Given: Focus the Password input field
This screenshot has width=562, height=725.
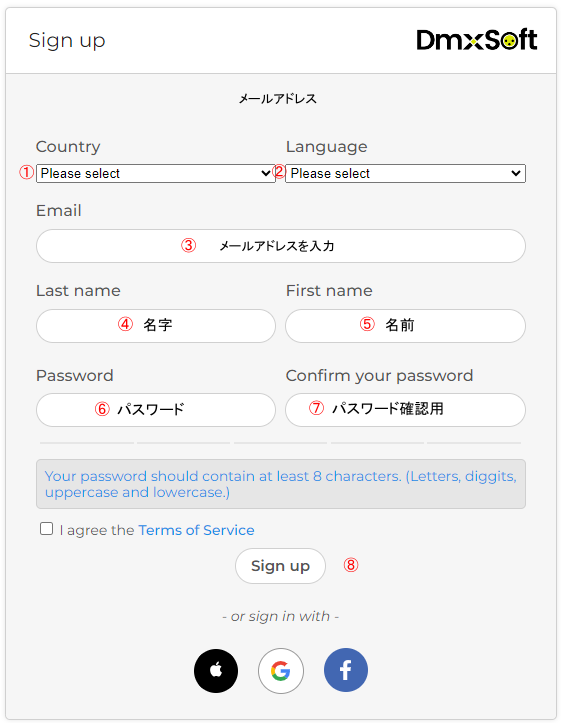Looking at the screenshot, I should (x=156, y=410).
